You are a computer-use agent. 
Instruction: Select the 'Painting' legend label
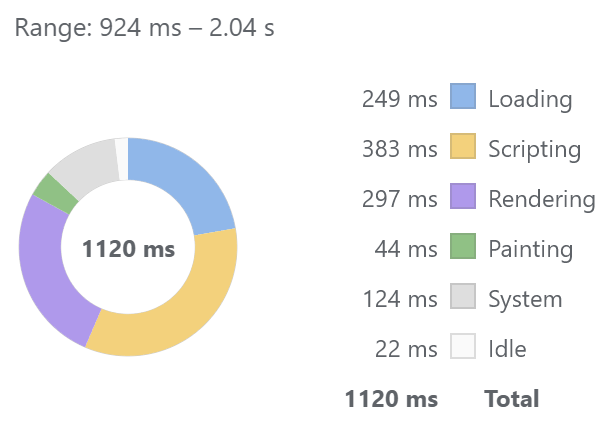531,249
